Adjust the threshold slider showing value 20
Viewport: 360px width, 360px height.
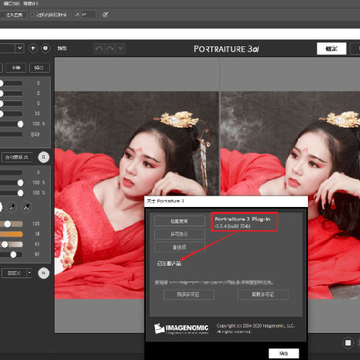click(11, 114)
